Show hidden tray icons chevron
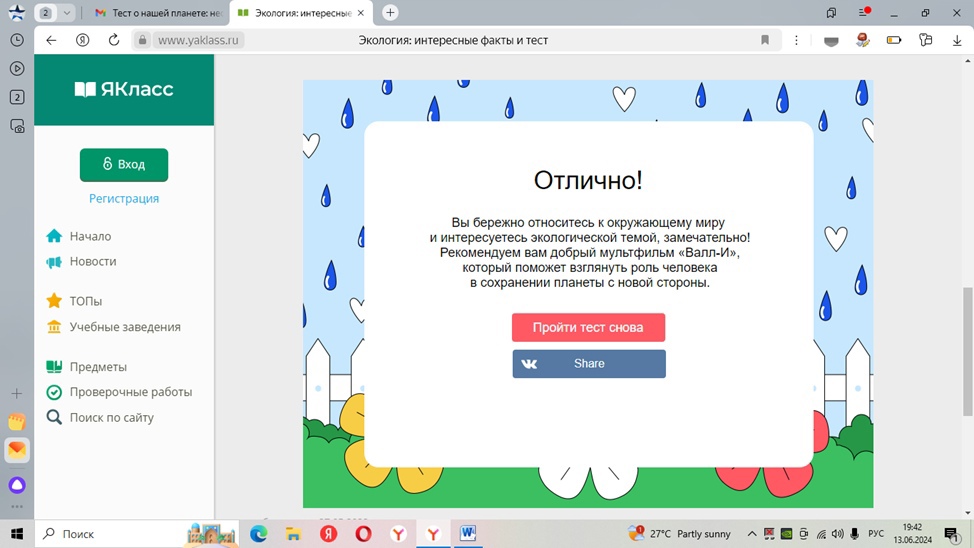 [752, 534]
